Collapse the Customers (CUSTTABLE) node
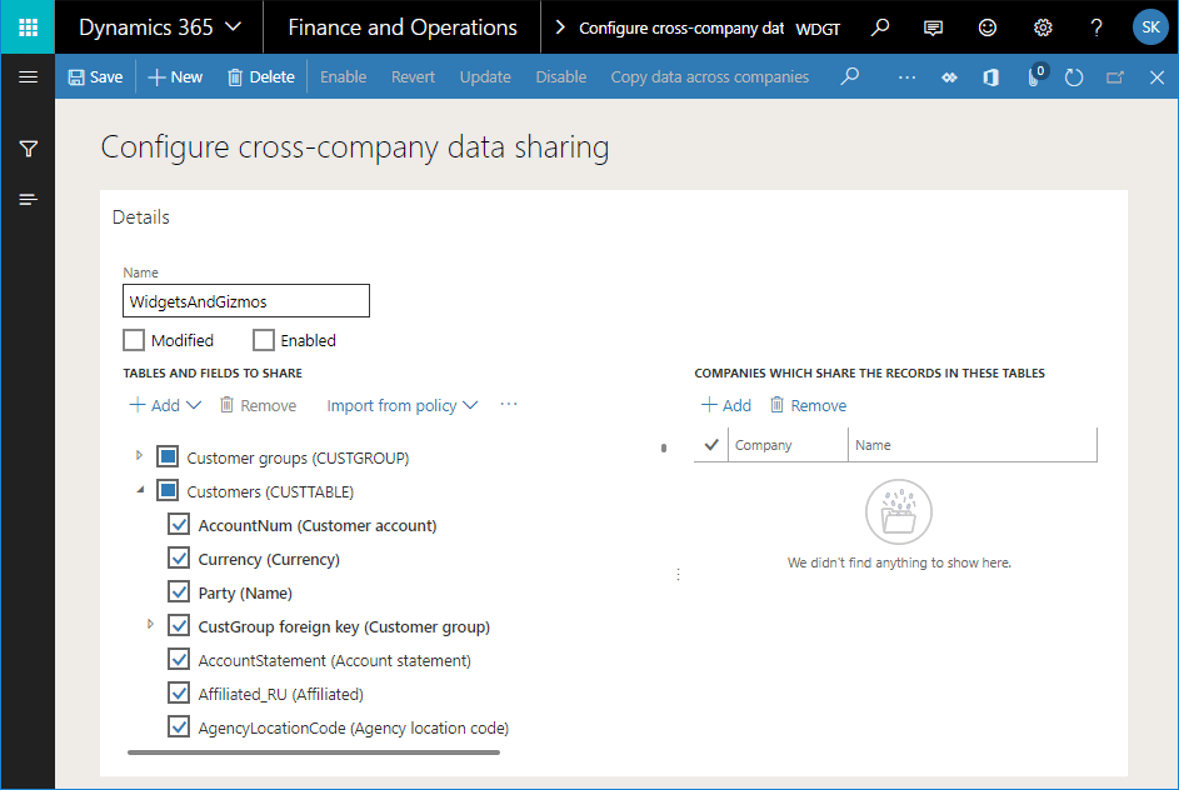This screenshot has width=1180, height=791. pos(140,490)
